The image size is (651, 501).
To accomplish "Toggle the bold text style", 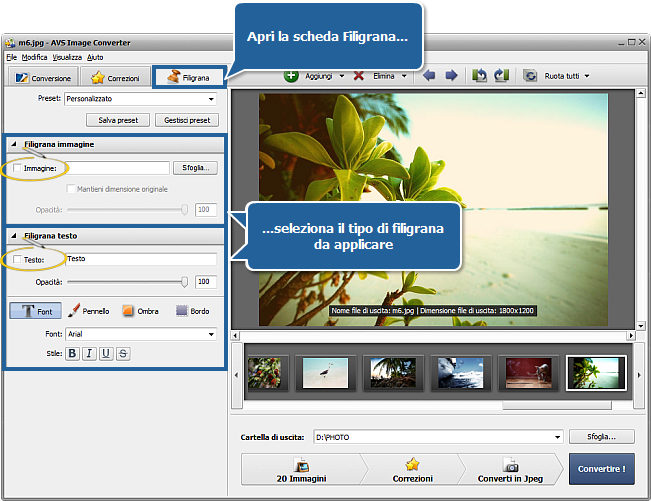I will point(73,353).
